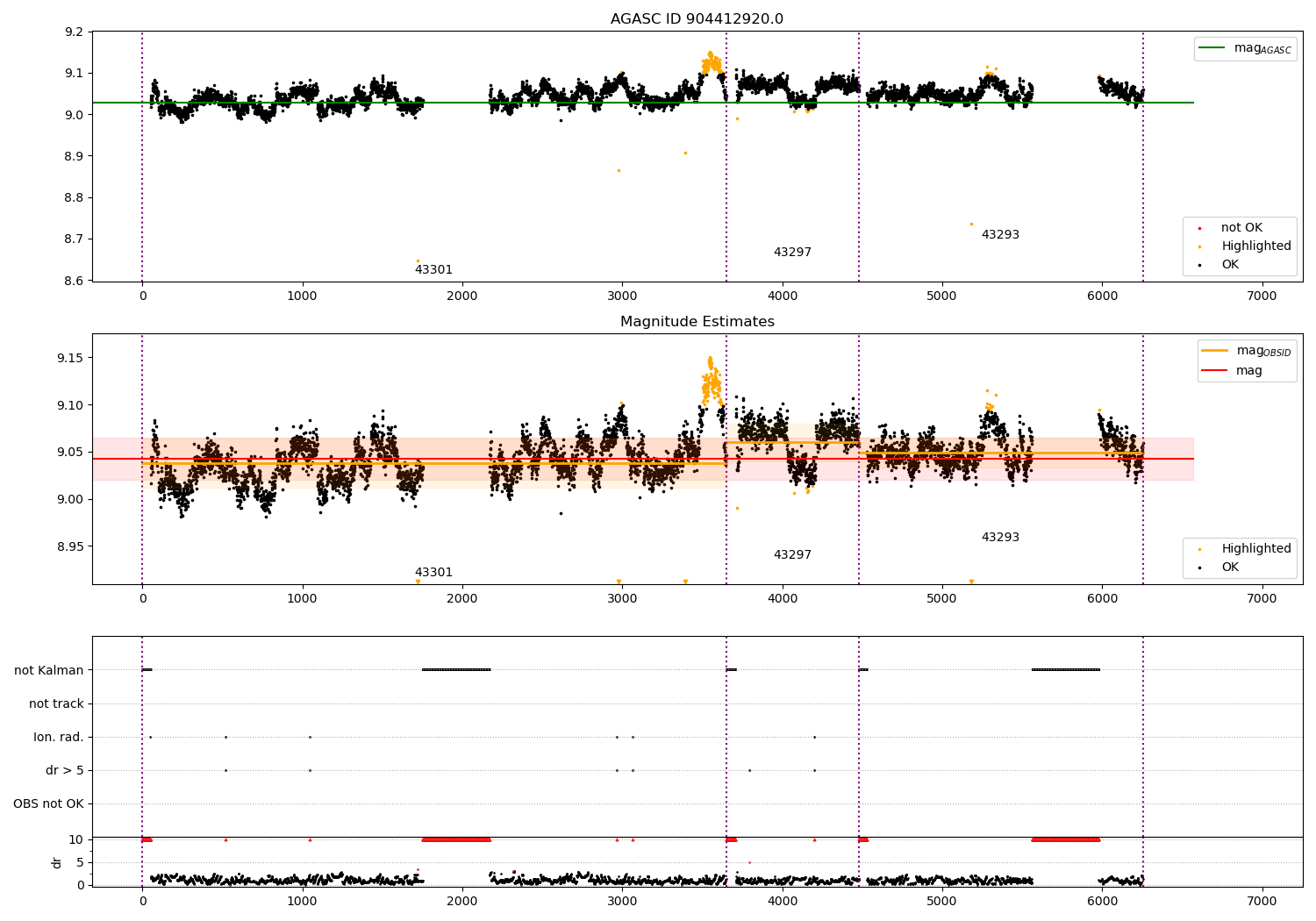The width and height of the screenshot is (1316, 921).
Task: Click the OBS not OK row label
Action: pyautogui.click(x=48, y=803)
